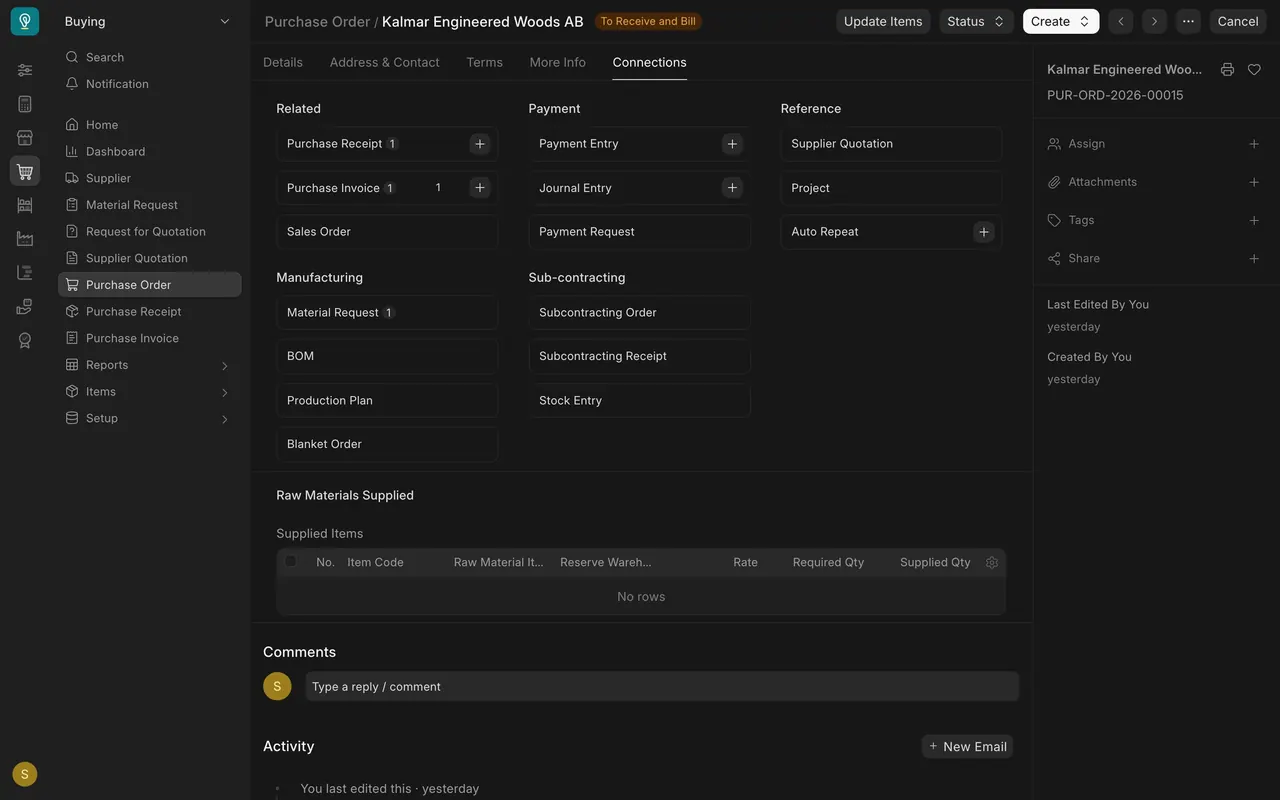The width and height of the screenshot is (1280, 800).
Task: Open the Create dropdown button
Action: click(x=1061, y=21)
